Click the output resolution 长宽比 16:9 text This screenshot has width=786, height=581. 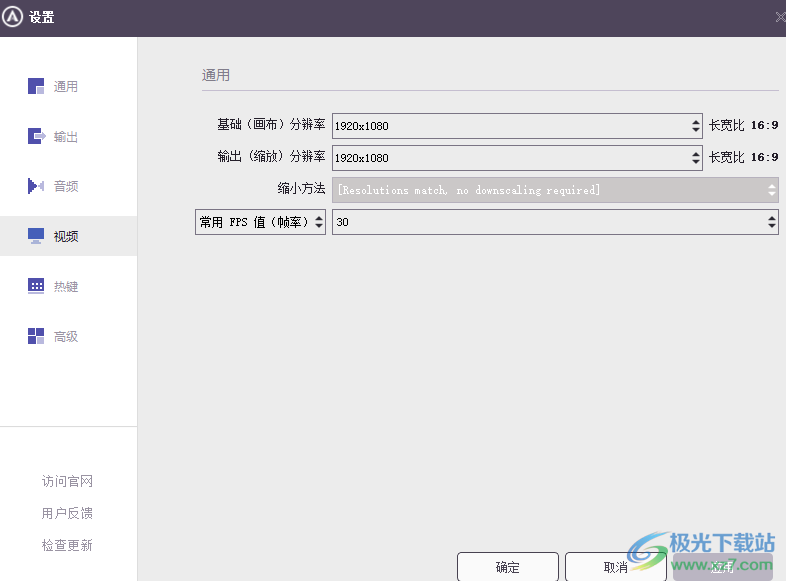click(744, 157)
